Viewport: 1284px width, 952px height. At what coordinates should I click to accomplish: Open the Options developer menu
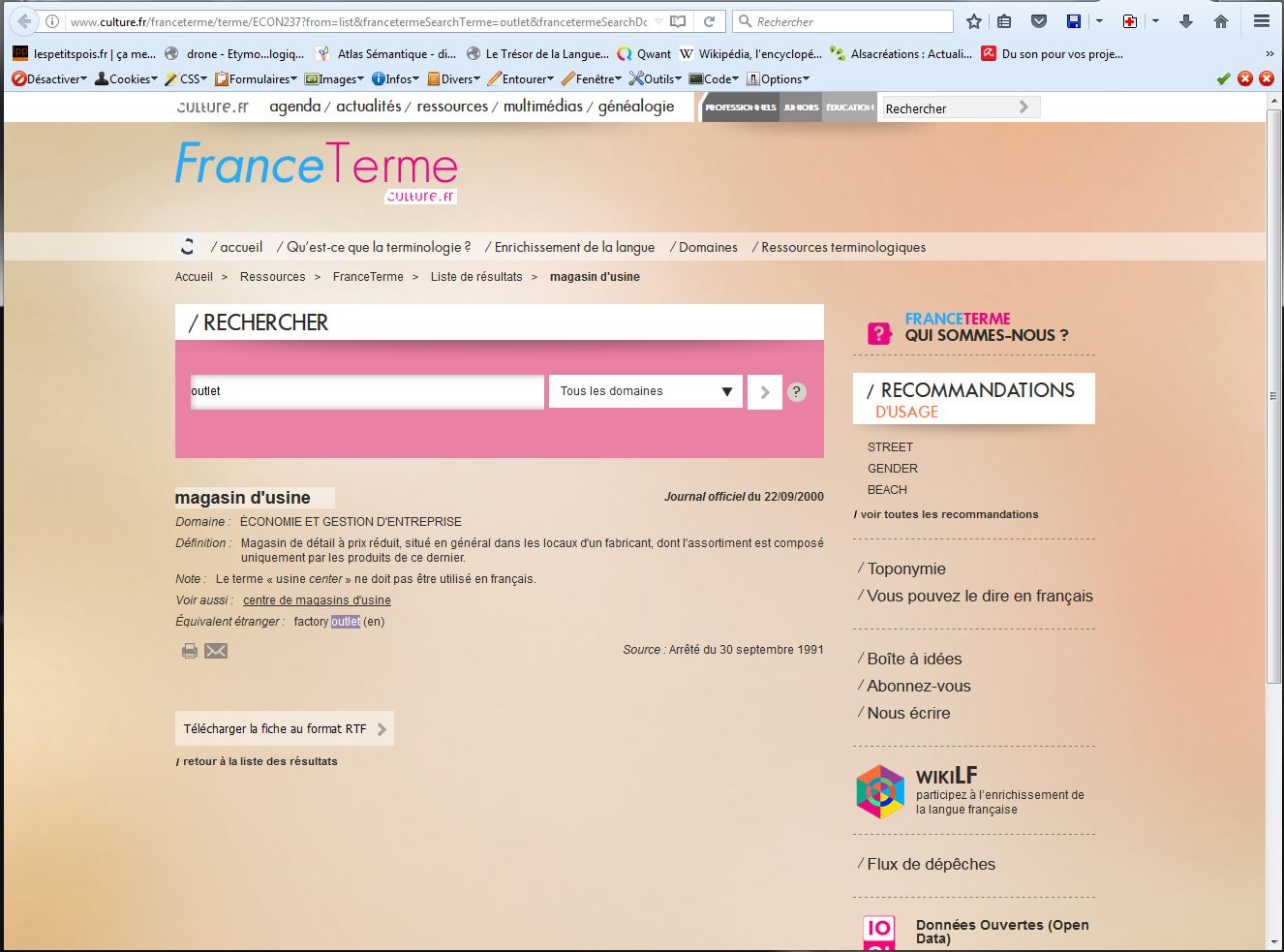tap(779, 78)
